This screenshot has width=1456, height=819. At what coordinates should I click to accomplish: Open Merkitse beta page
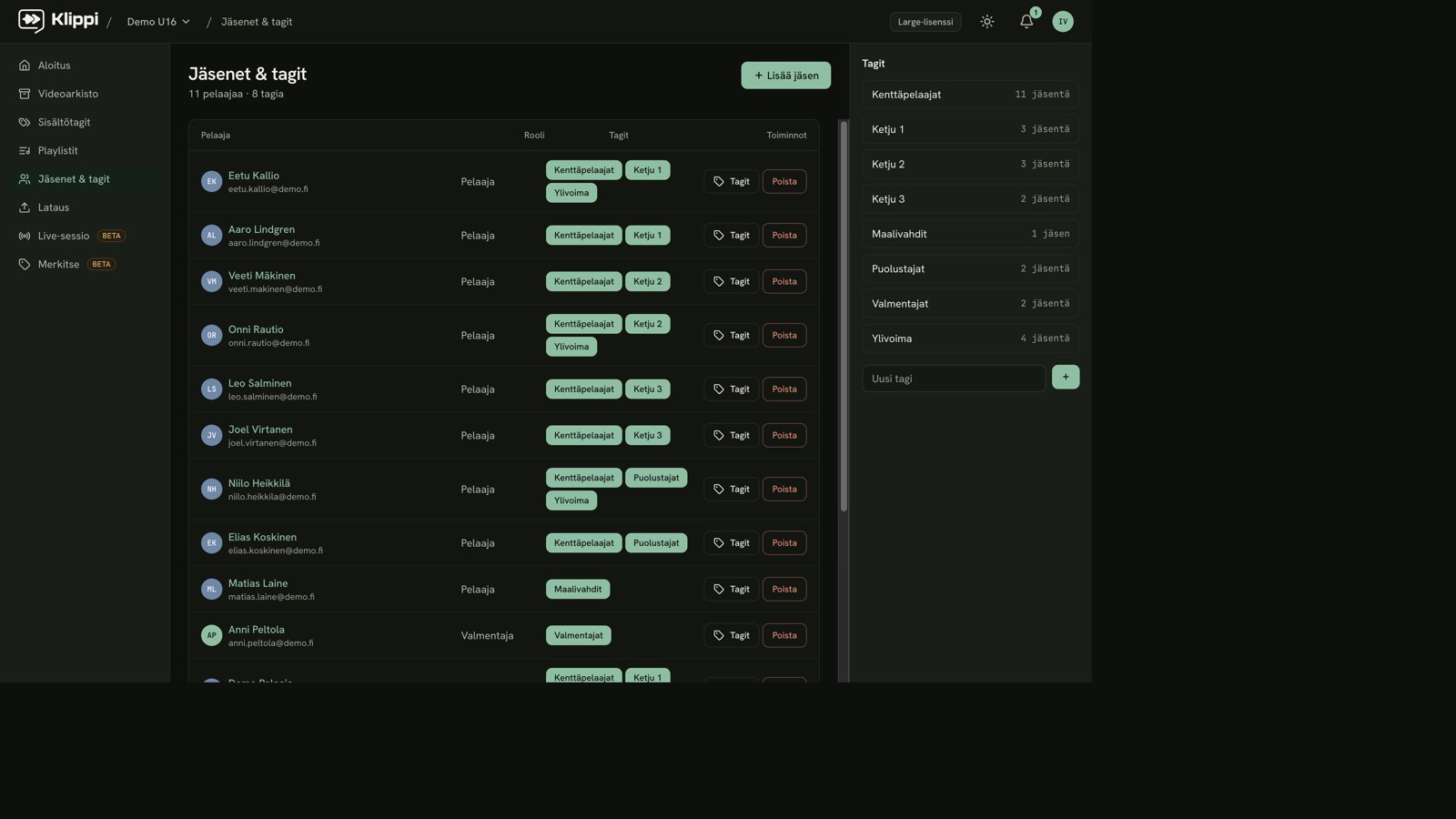[x=85, y=265]
